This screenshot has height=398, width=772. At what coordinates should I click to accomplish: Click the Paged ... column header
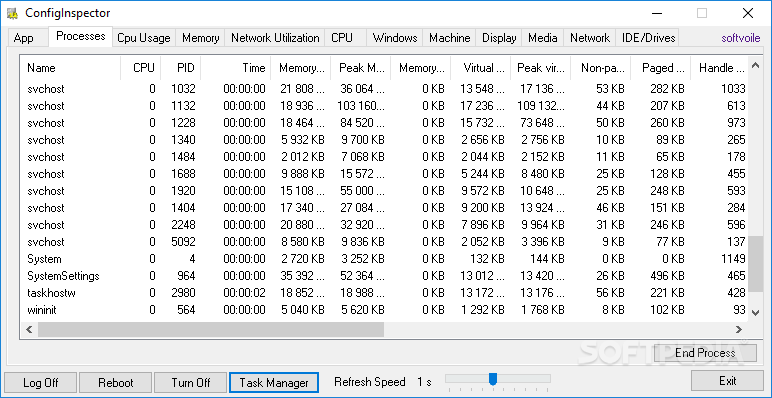tap(661, 68)
